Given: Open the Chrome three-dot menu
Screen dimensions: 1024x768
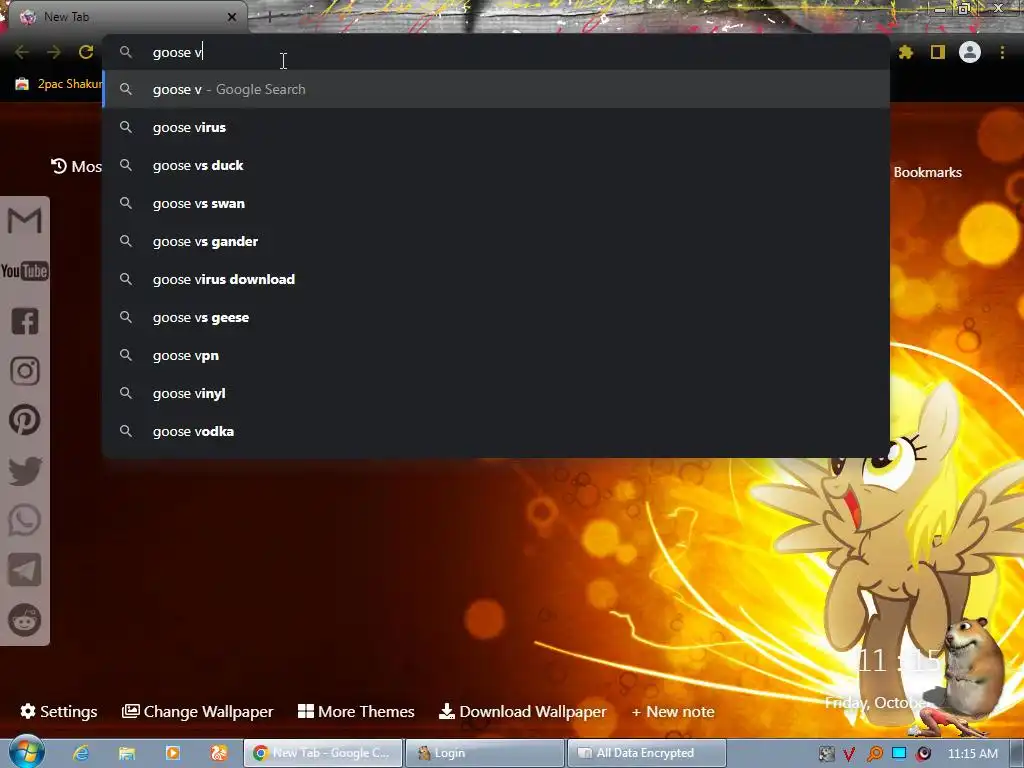Looking at the screenshot, I should [1002, 52].
